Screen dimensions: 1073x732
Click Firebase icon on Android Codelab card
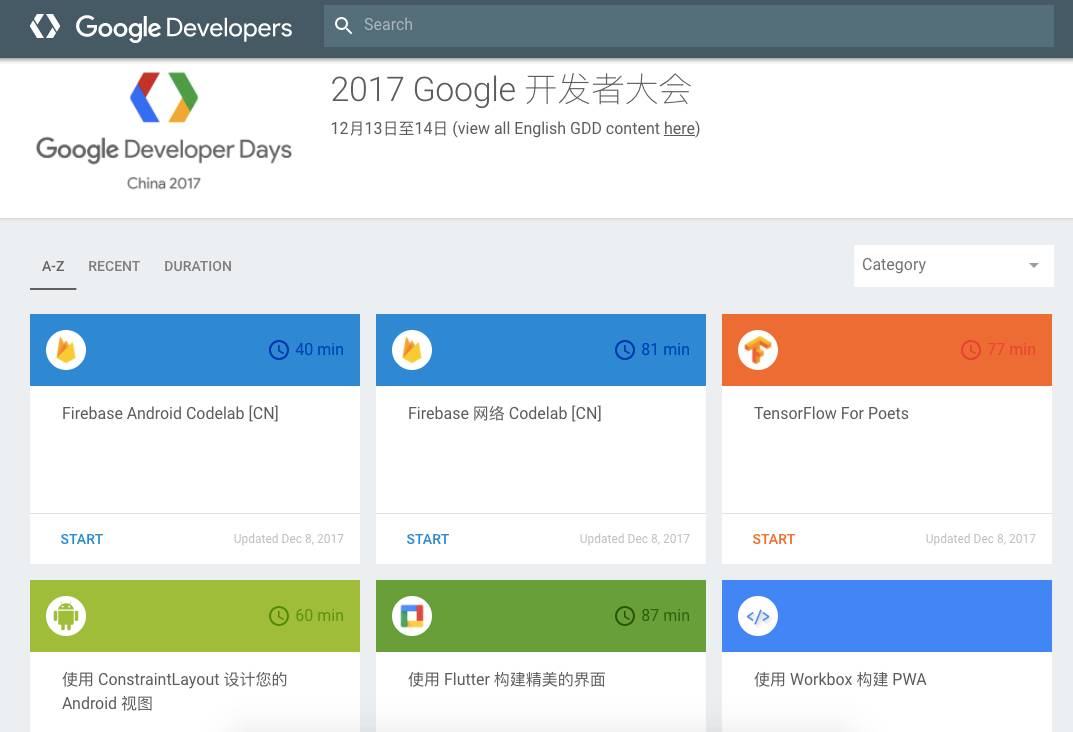66,350
